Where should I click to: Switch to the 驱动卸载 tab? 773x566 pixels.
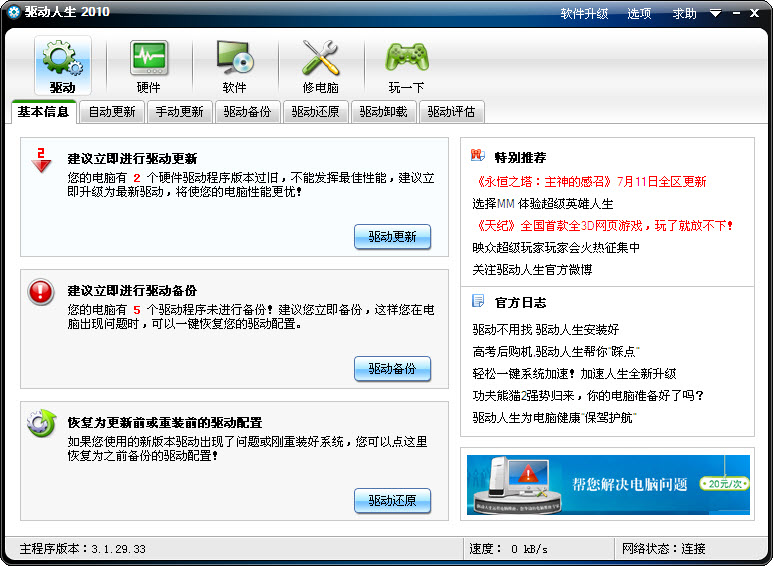[383, 112]
